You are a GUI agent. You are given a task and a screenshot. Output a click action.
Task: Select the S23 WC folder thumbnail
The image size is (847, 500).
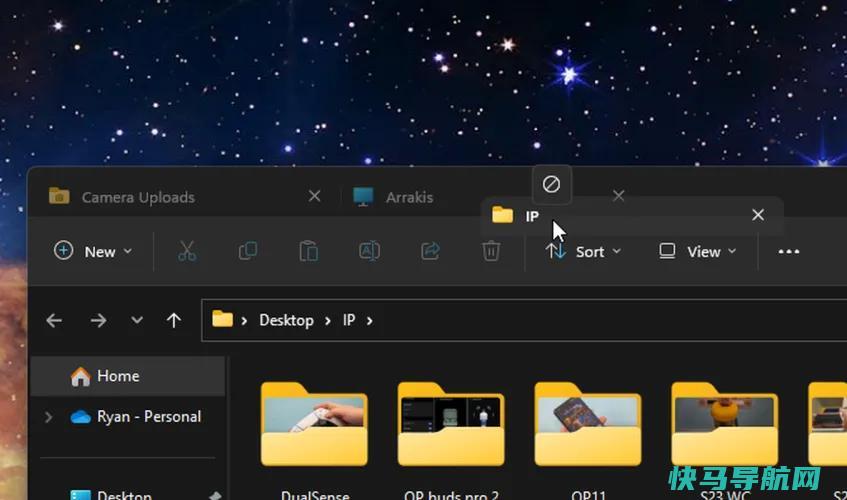[725, 423]
